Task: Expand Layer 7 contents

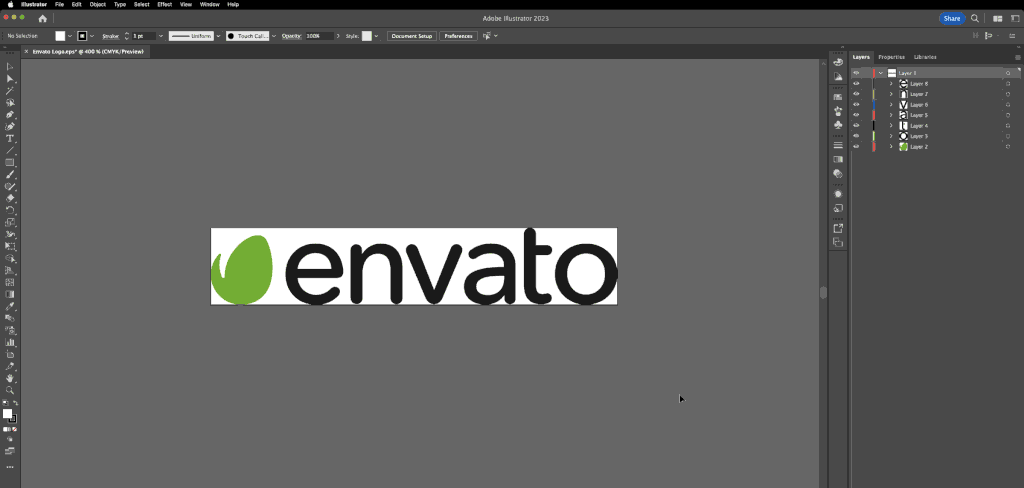Action: point(891,94)
